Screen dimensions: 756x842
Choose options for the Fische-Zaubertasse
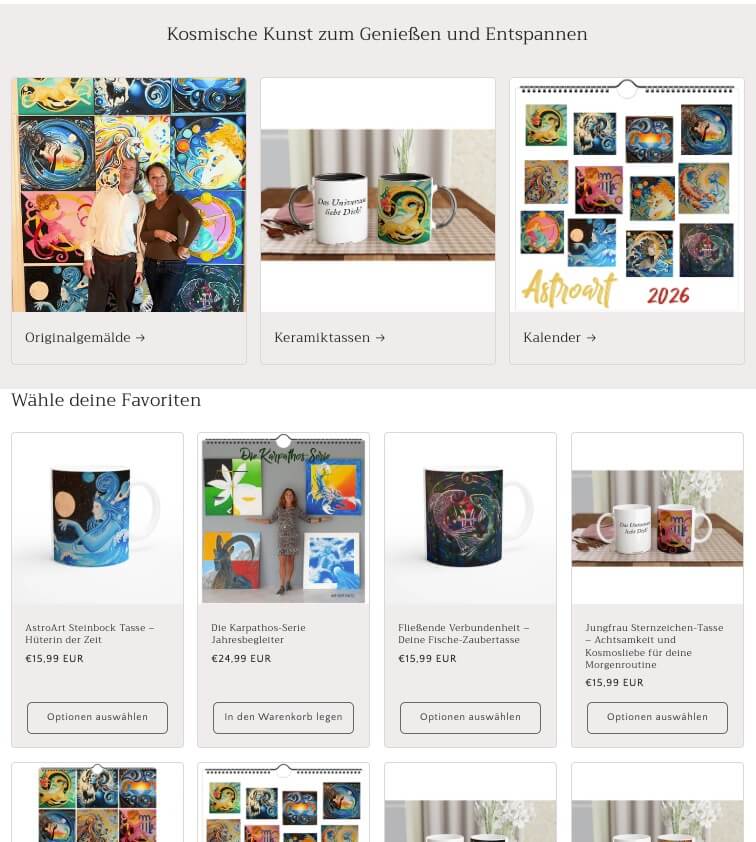coord(470,717)
